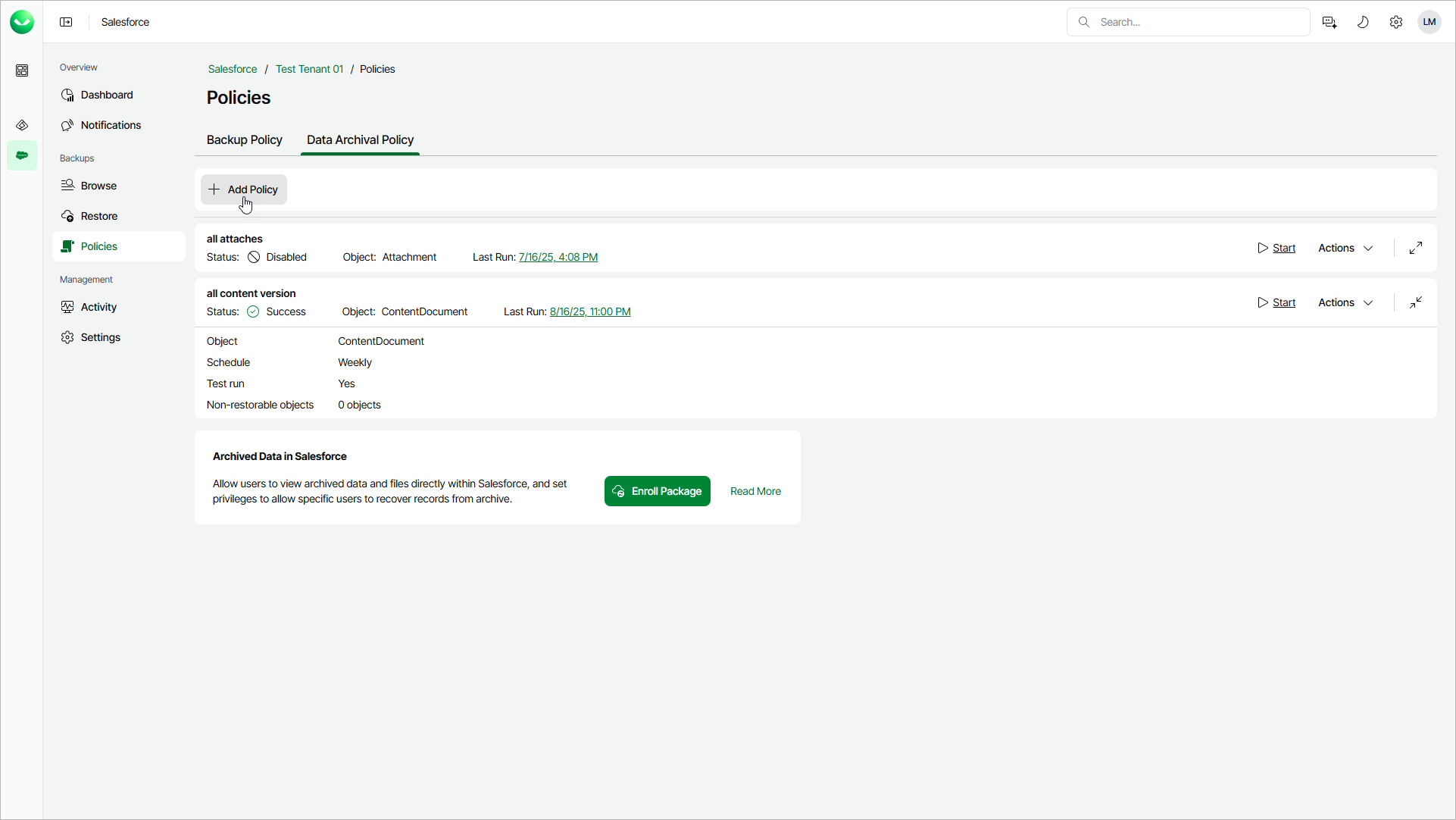The image size is (1456, 820).
Task: Click the diamond icon in left rail
Action: point(22,125)
